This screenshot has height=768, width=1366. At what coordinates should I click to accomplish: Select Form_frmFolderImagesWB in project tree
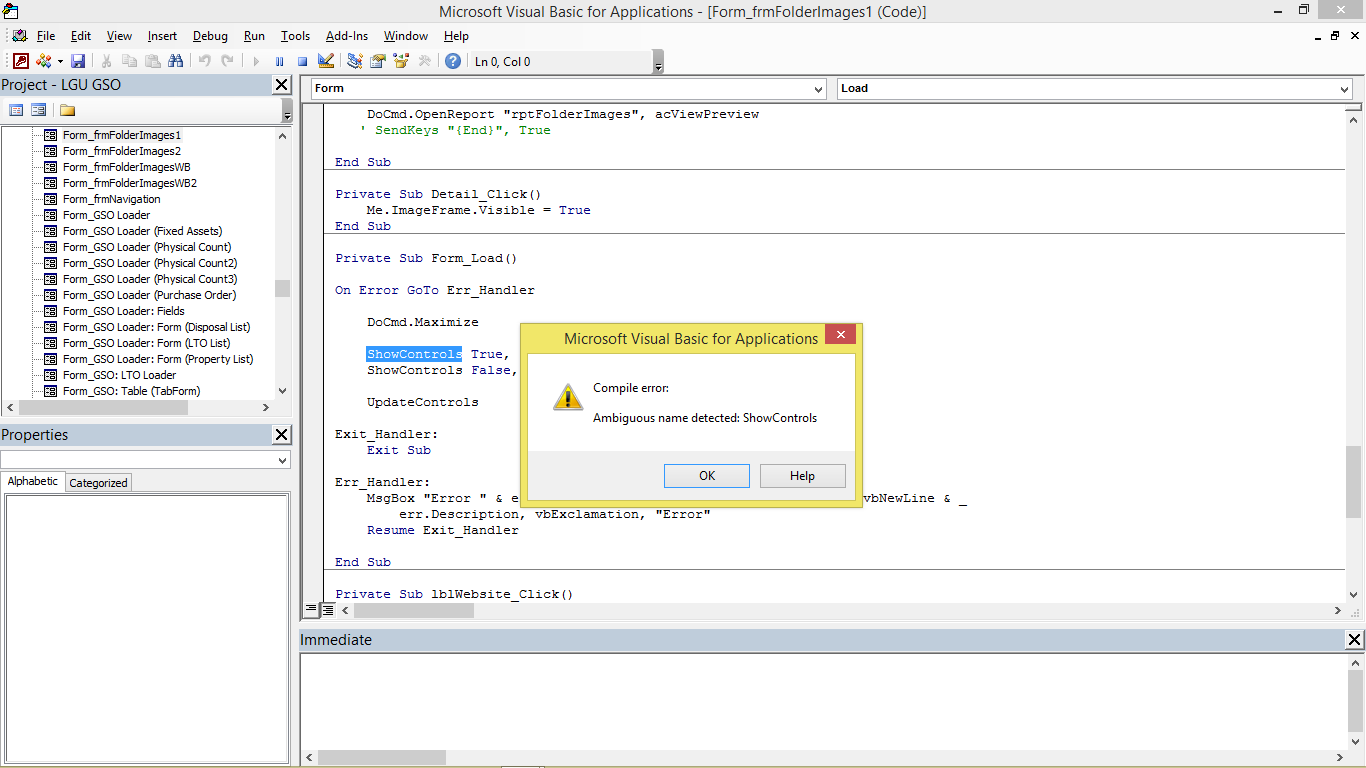pyautogui.click(x=127, y=167)
